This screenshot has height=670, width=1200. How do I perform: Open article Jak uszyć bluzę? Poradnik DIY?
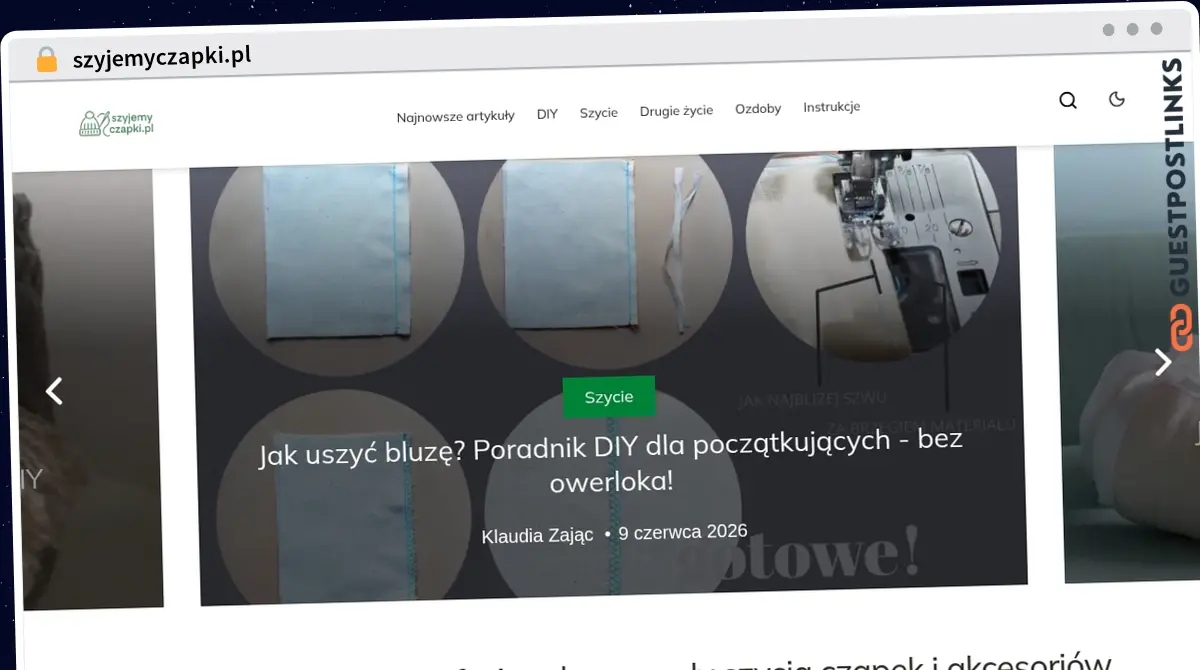(x=610, y=461)
